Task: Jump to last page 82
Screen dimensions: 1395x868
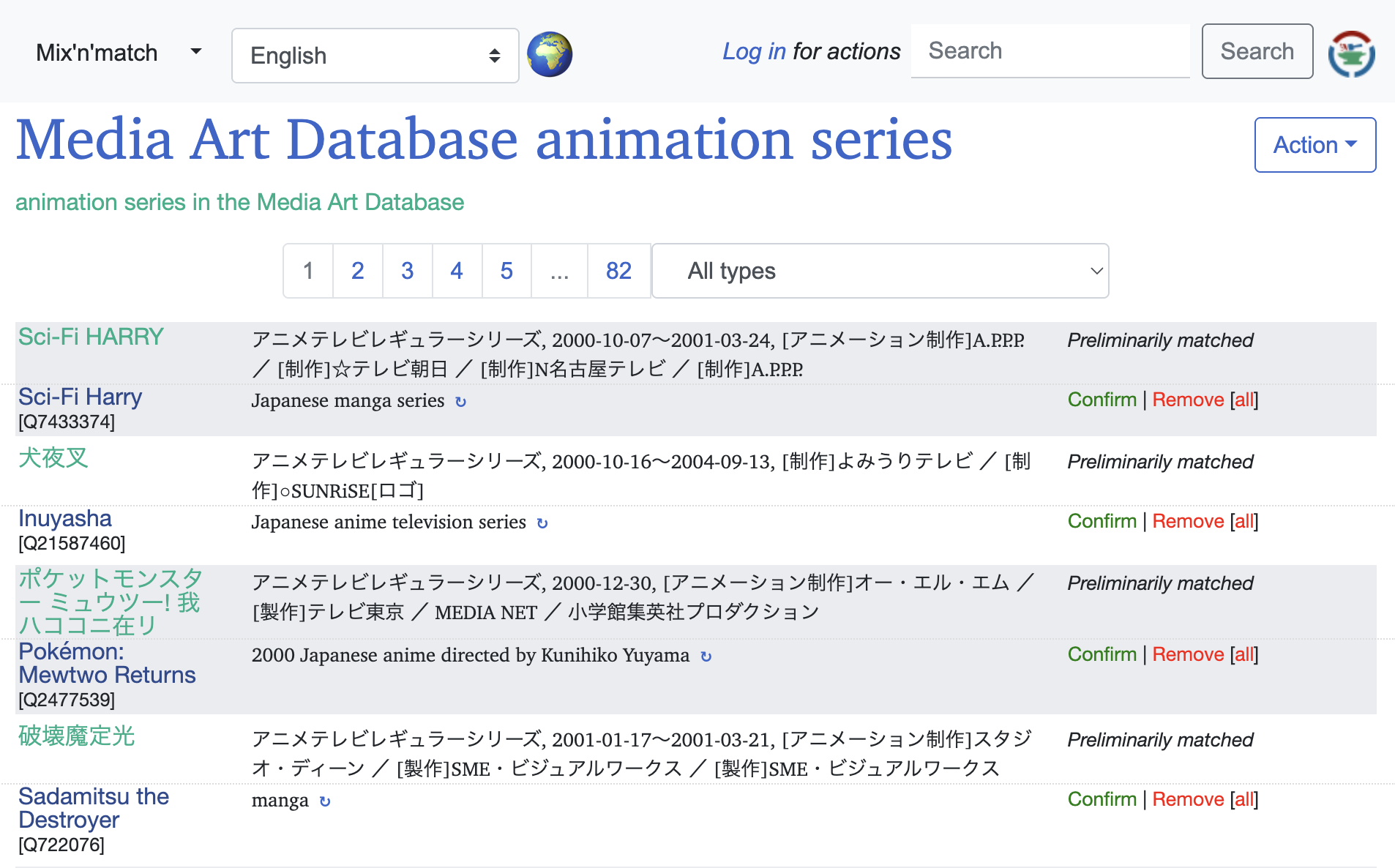Action: [x=618, y=271]
